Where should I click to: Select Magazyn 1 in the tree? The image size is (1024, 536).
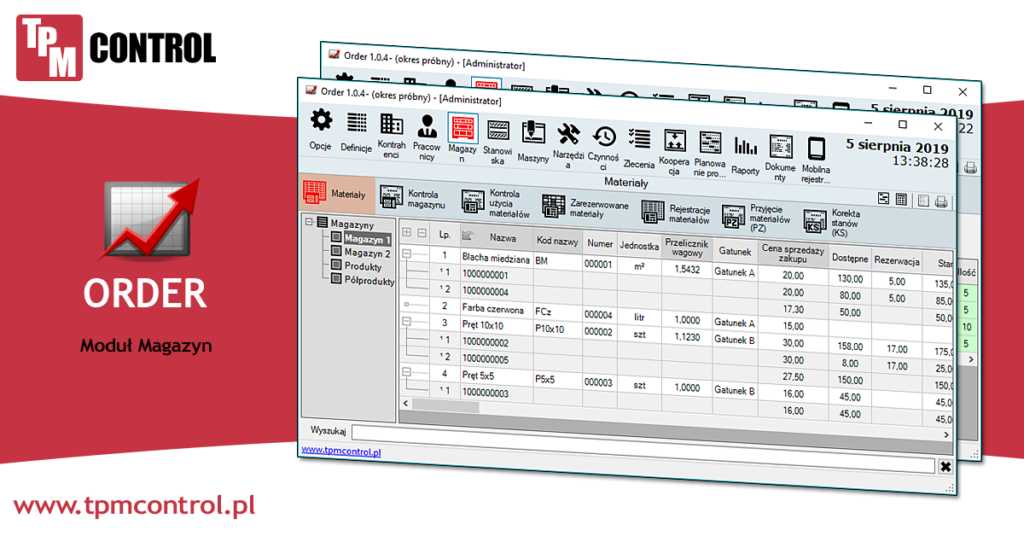click(367, 239)
